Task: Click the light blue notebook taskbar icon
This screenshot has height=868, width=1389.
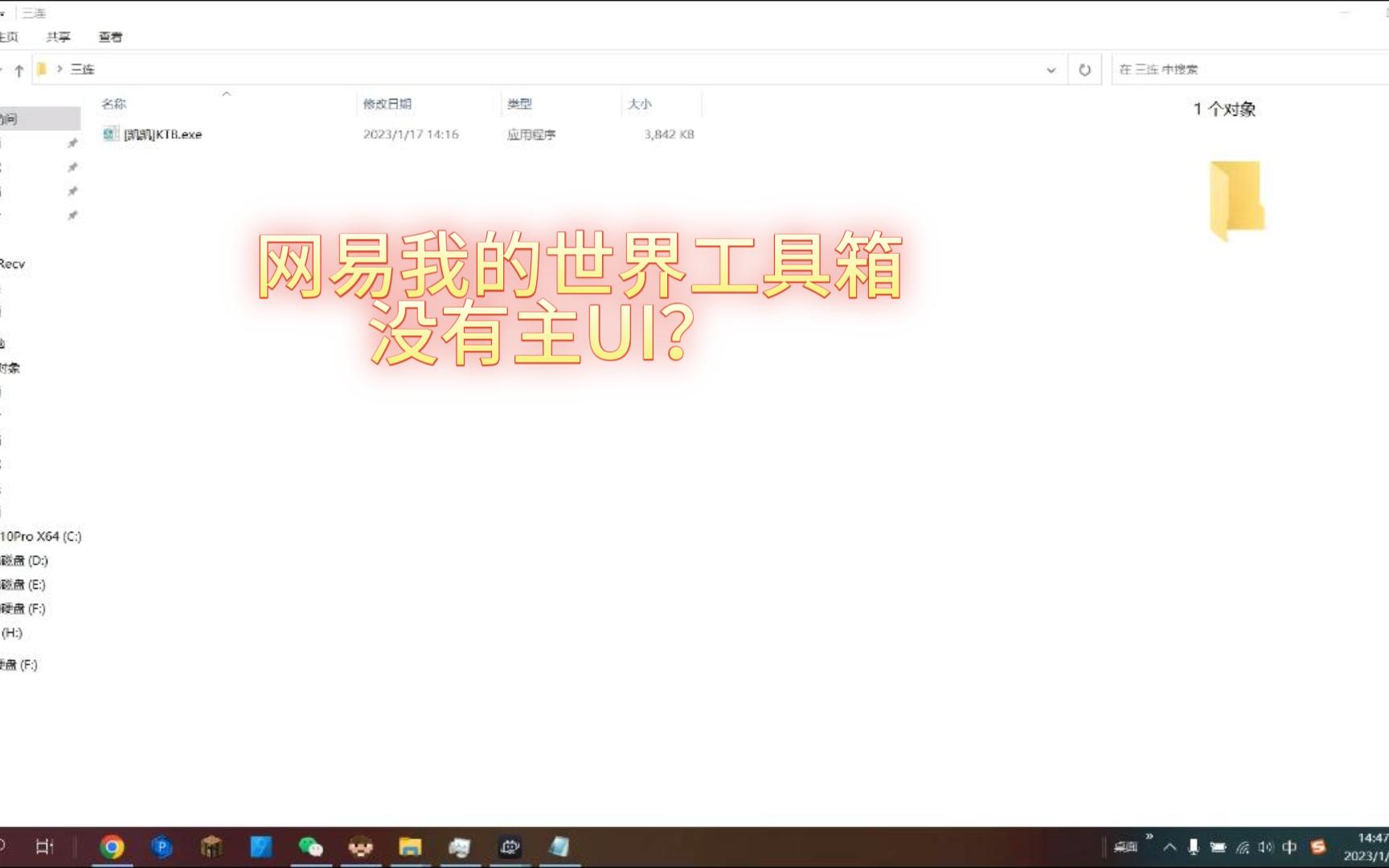Action: (559, 846)
